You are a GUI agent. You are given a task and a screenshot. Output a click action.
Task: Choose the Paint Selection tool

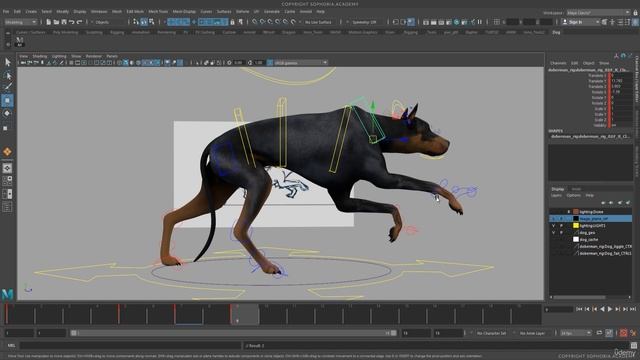[x=7, y=87]
